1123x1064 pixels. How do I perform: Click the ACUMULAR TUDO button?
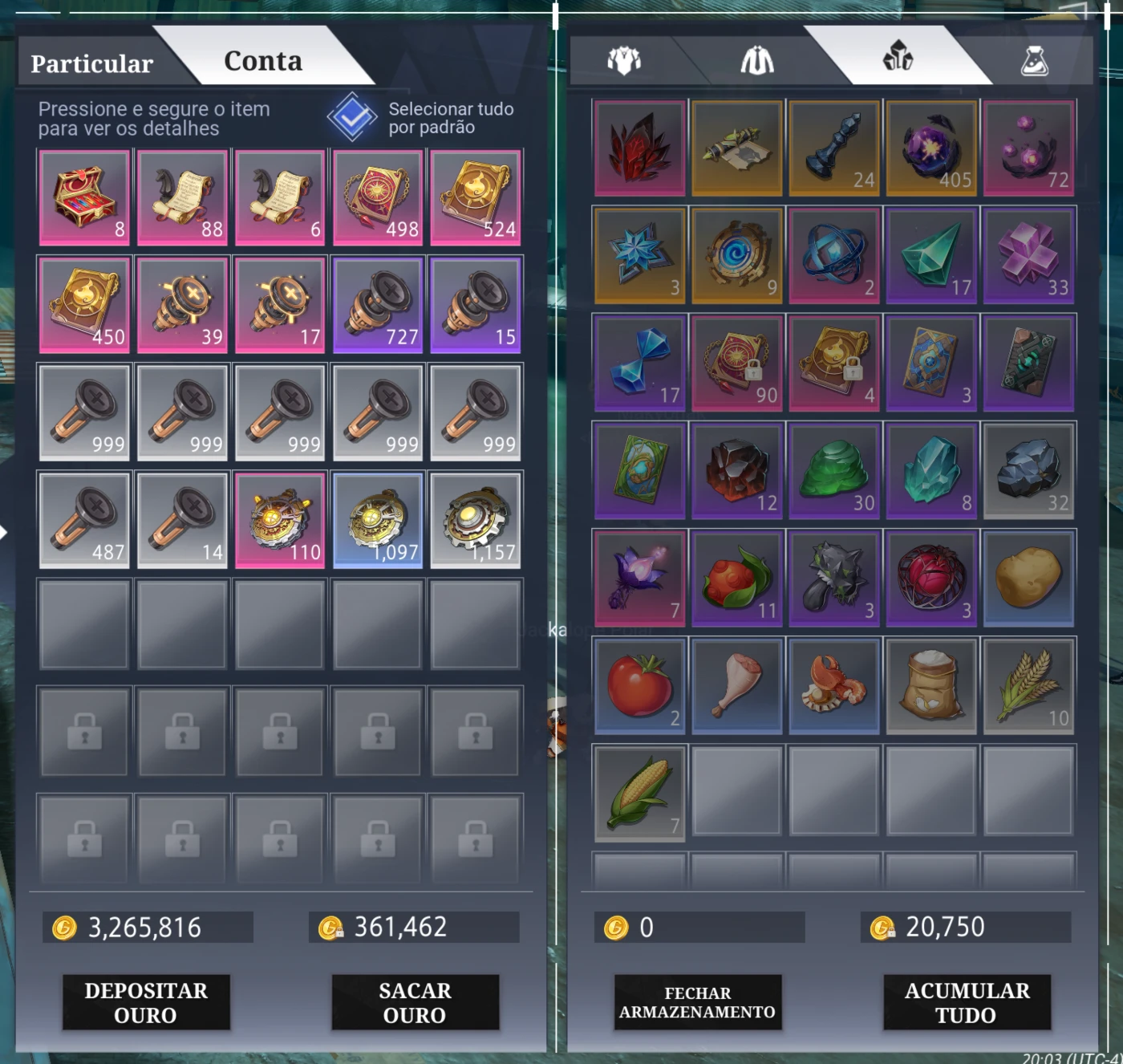(x=967, y=1002)
